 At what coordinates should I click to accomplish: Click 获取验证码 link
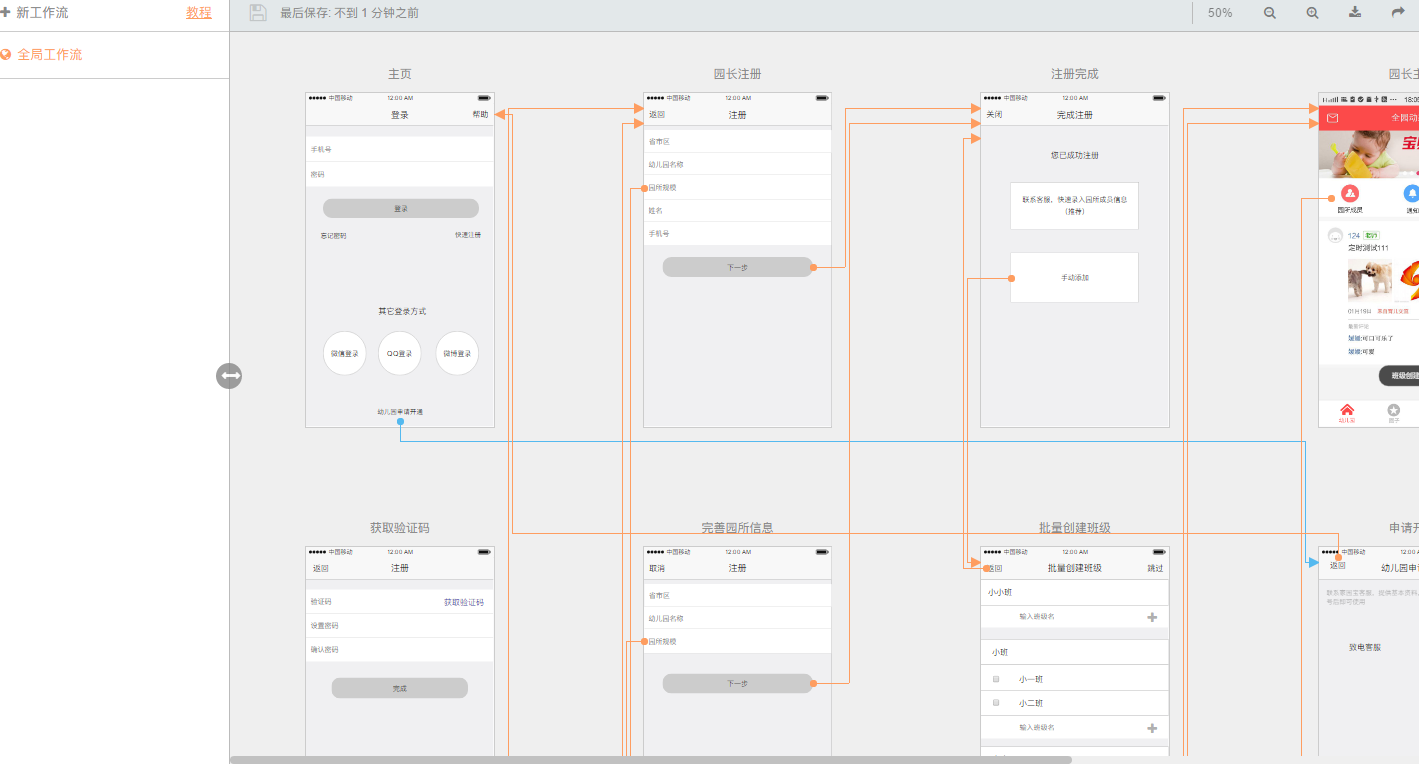pyautogui.click(x=464, y=602)
